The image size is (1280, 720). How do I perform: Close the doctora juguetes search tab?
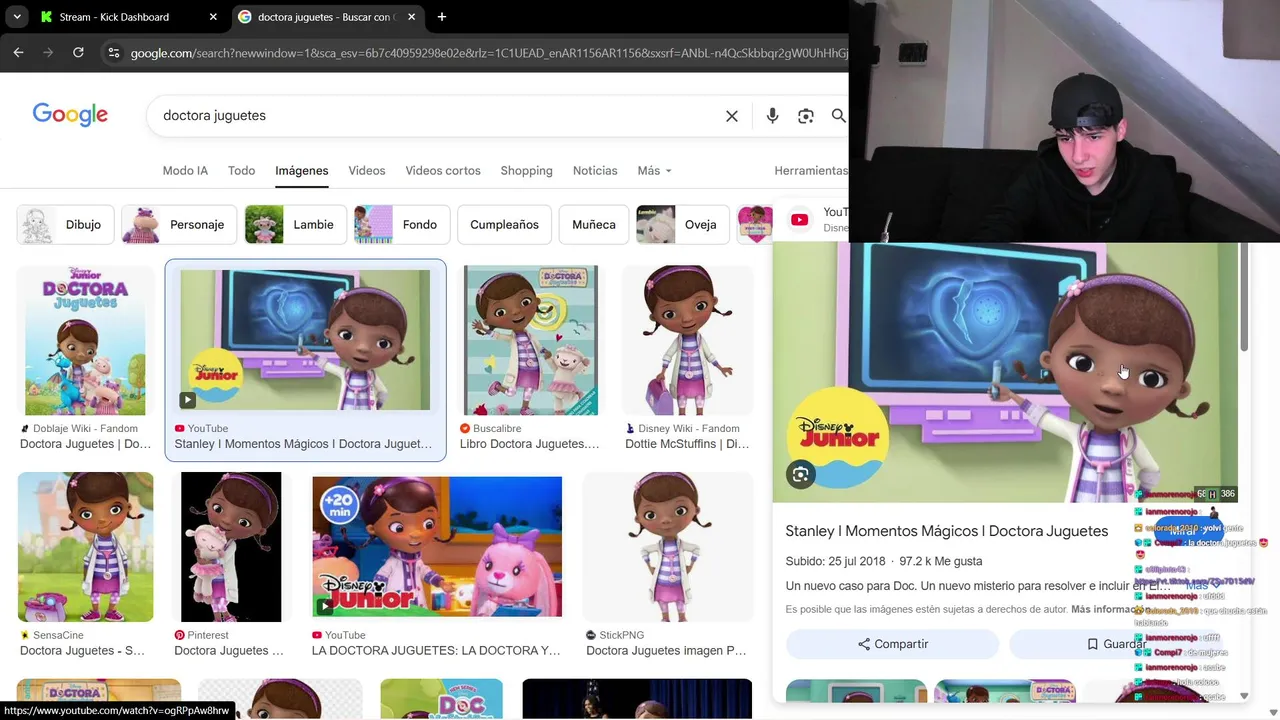tap(413, 17)
